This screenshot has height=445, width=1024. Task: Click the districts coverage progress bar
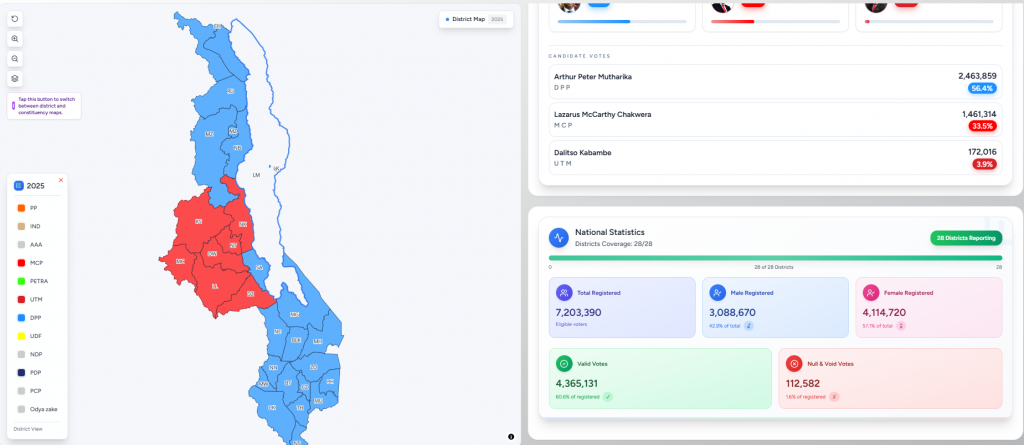point(775,258)
